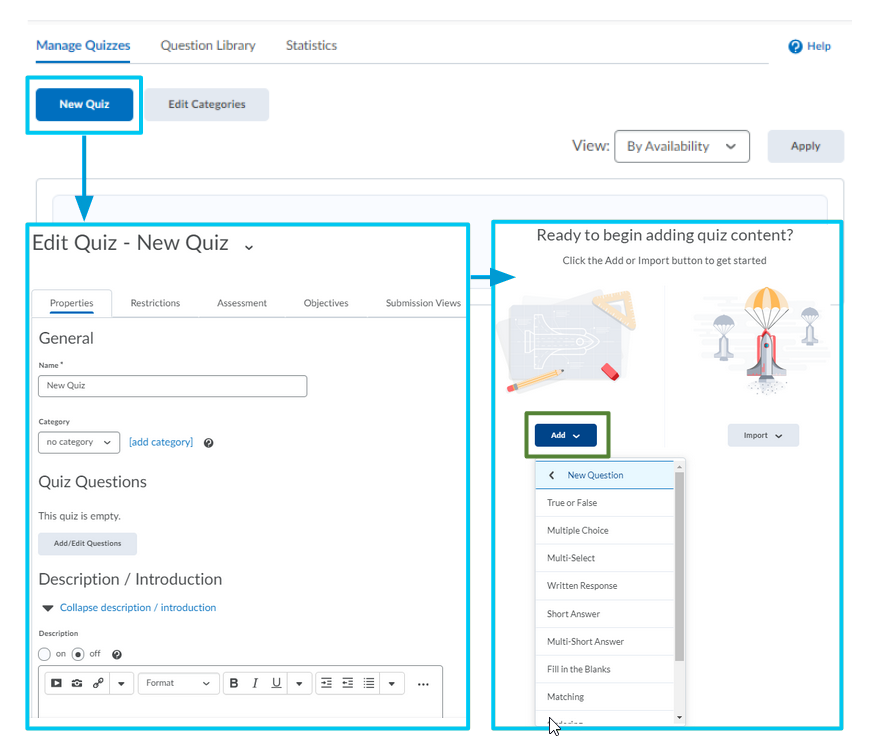The height and width of the screenshot is (748, 872).
Task: Select the description 'off' radio button
Action: (x=78, y=654)
